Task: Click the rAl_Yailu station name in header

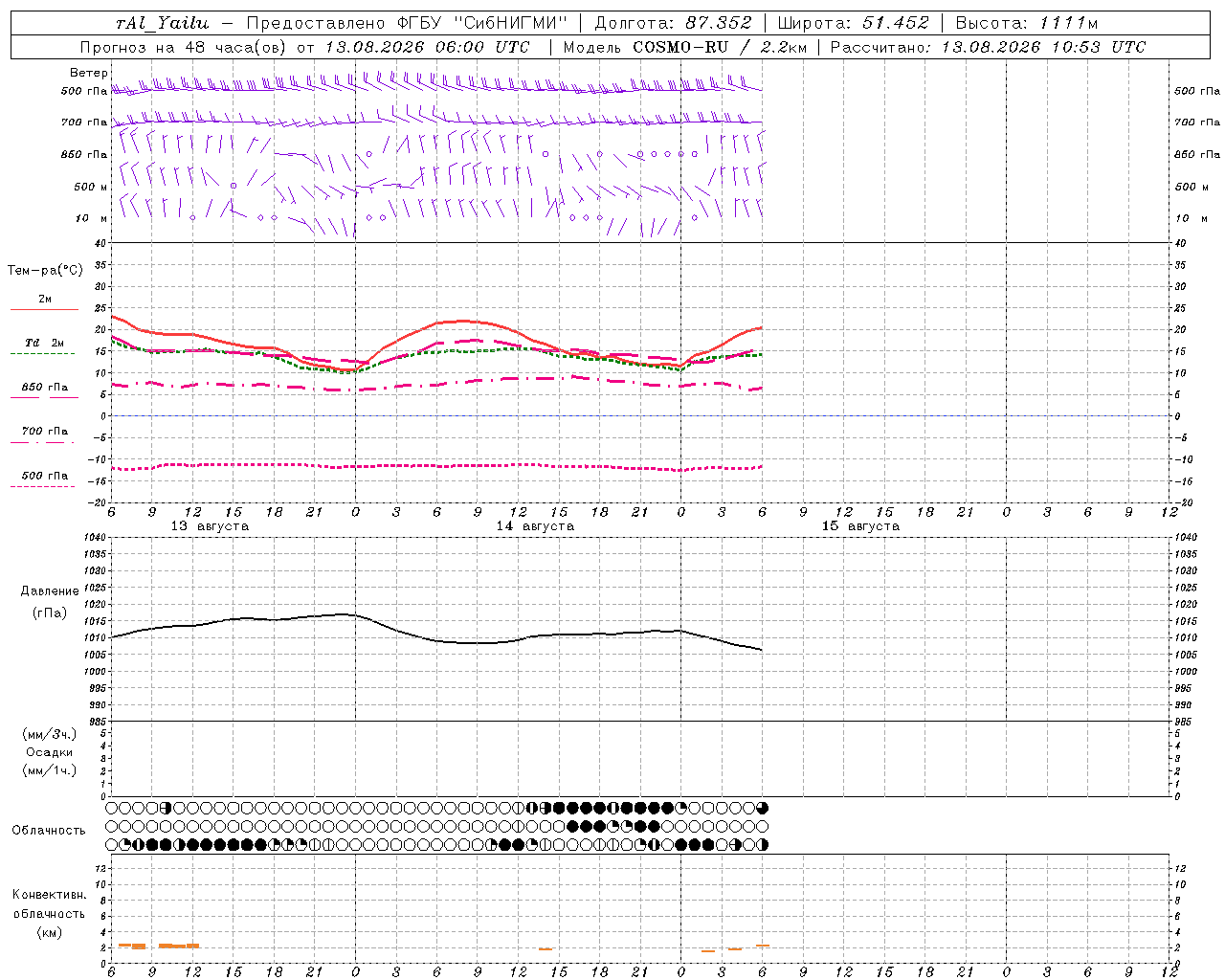Action: pyautogui.click(x=162, y=23)
